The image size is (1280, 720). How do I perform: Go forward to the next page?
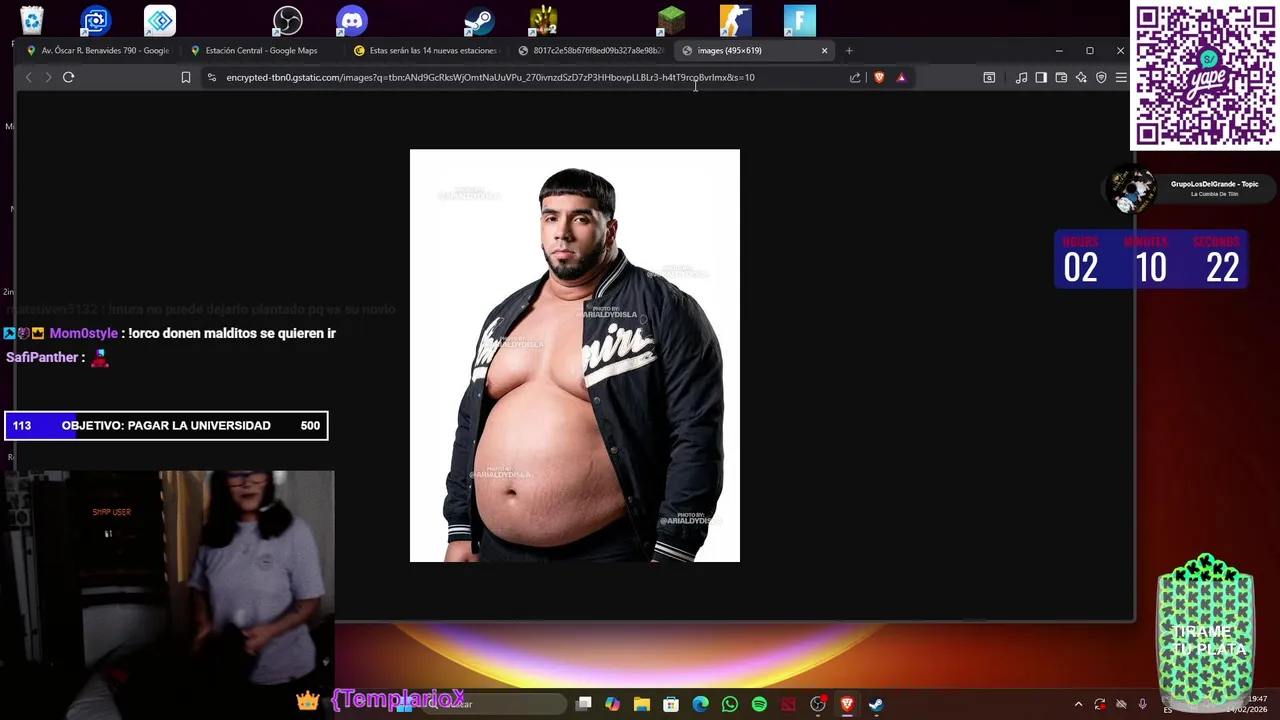tap(47, 77)
